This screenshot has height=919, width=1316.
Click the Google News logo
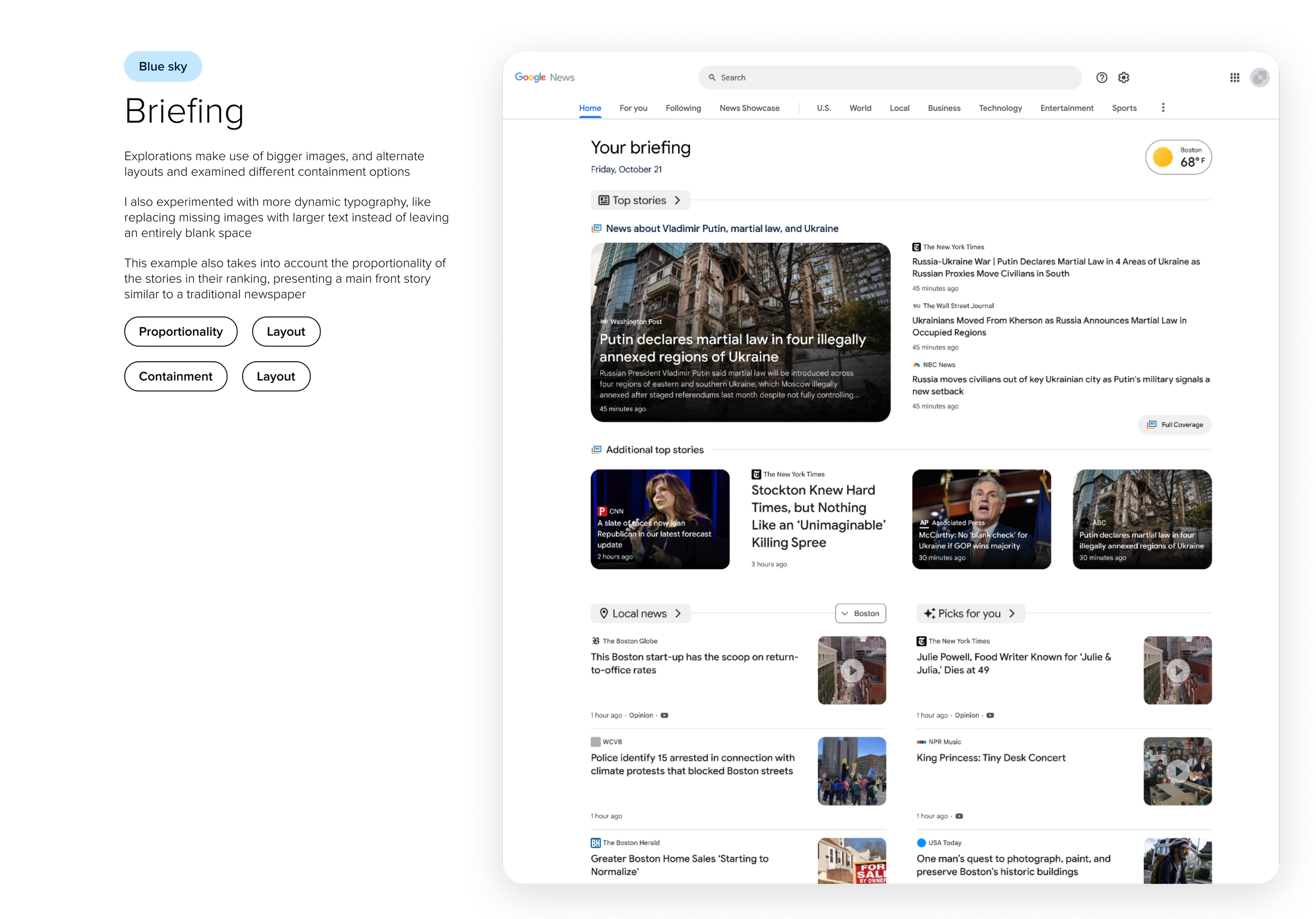point(544,77)
